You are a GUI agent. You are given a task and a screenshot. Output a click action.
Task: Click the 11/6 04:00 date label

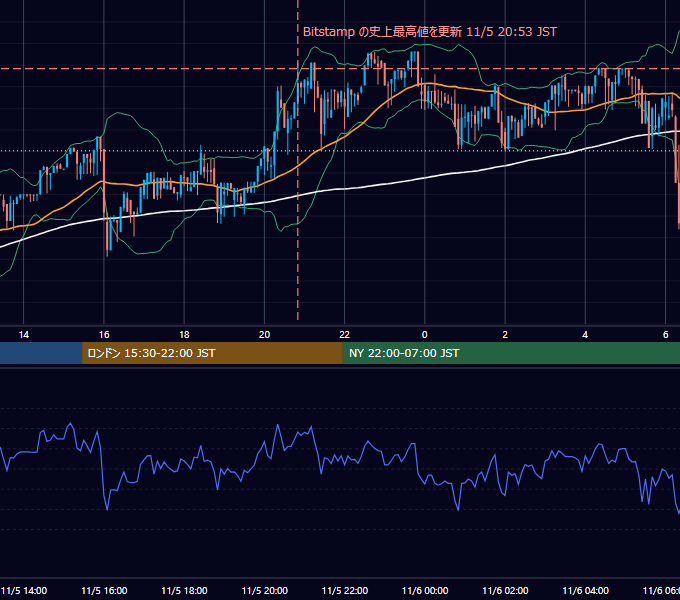click(585, 590)
